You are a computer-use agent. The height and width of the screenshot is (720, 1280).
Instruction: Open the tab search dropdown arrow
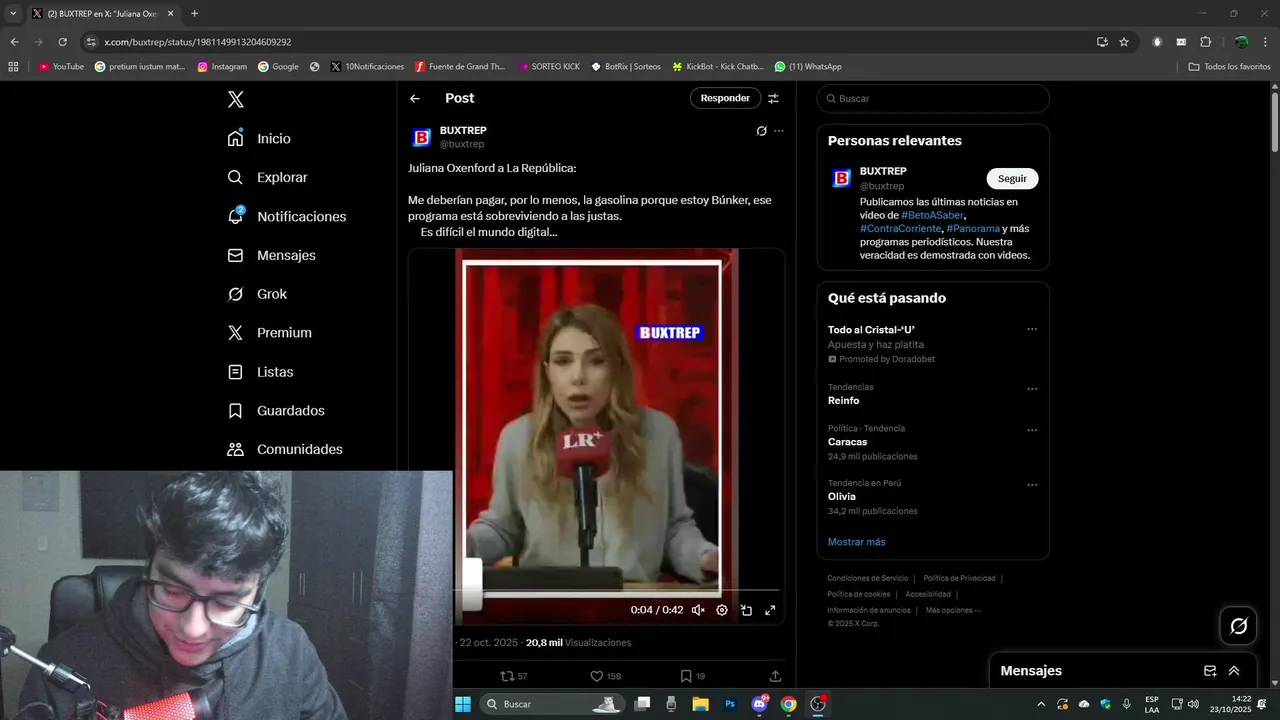(x=13, y=14)
